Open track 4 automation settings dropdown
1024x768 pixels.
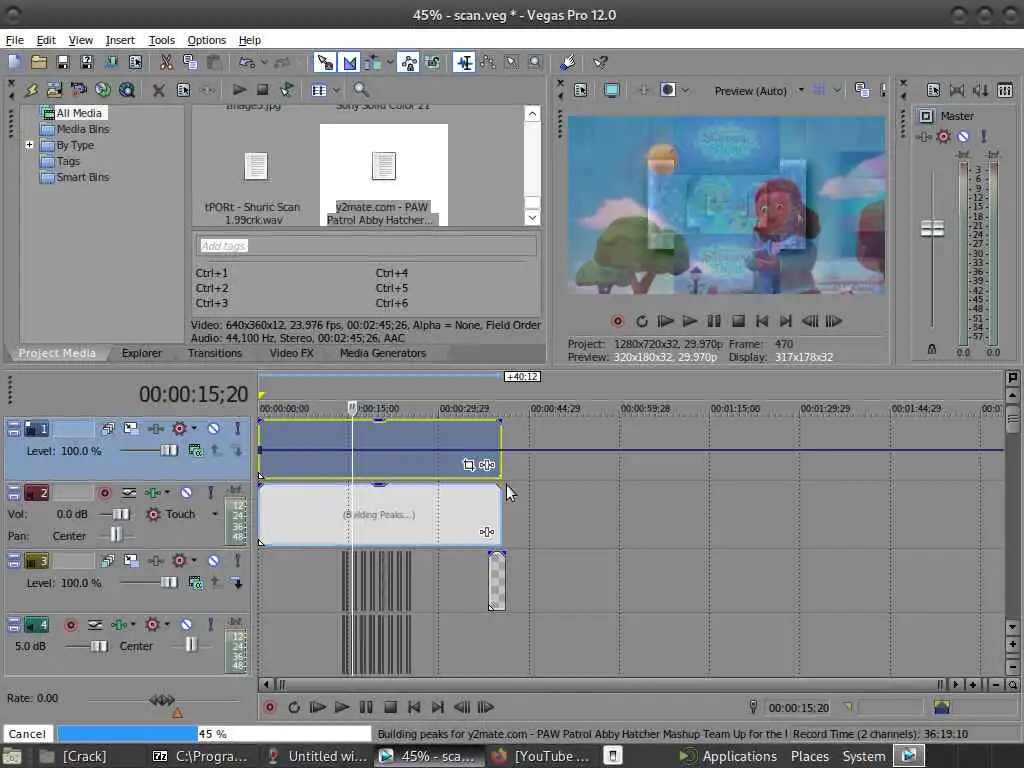[x=167, y=625]
